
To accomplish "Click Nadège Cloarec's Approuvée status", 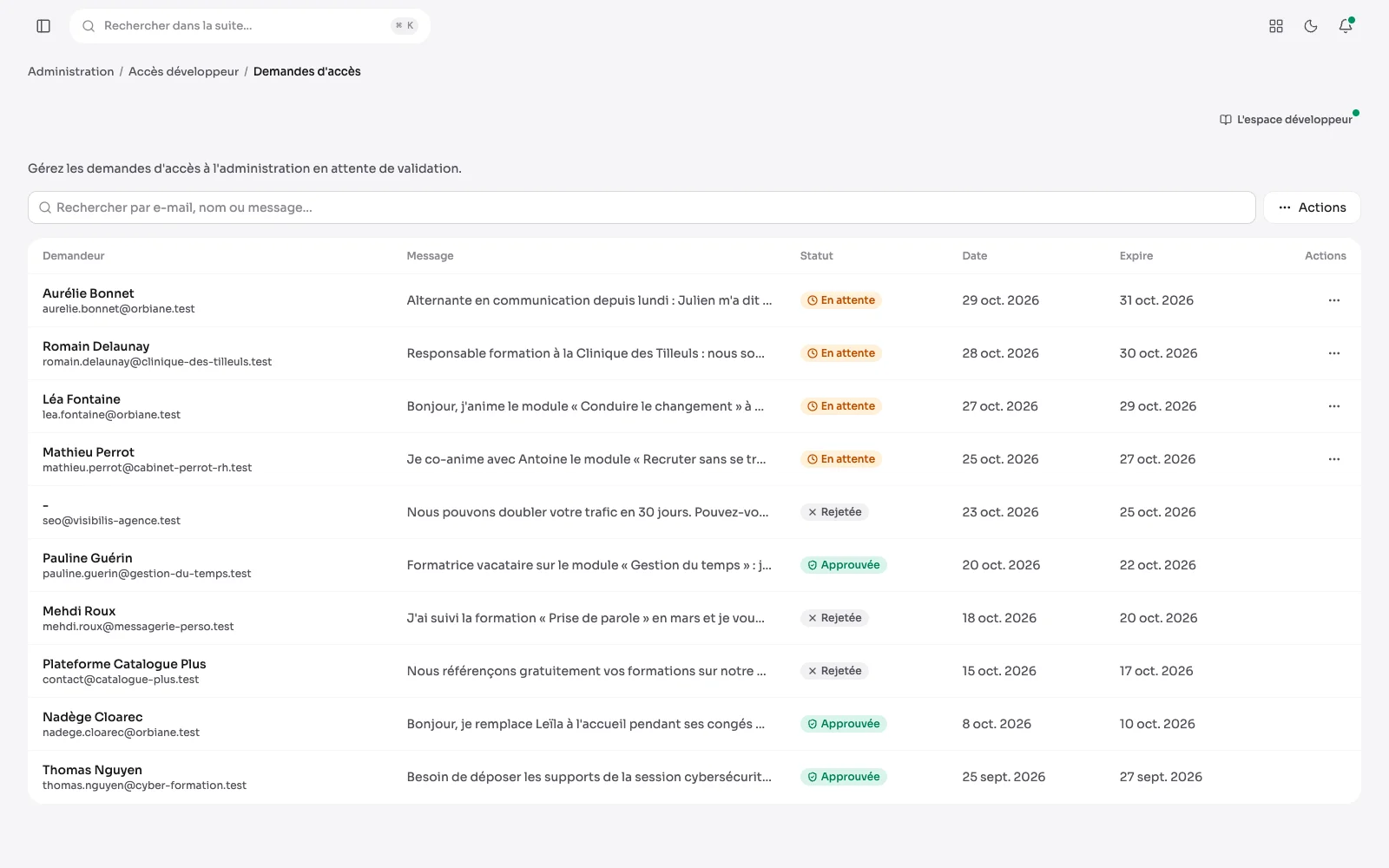I will [x=844, y=724].
